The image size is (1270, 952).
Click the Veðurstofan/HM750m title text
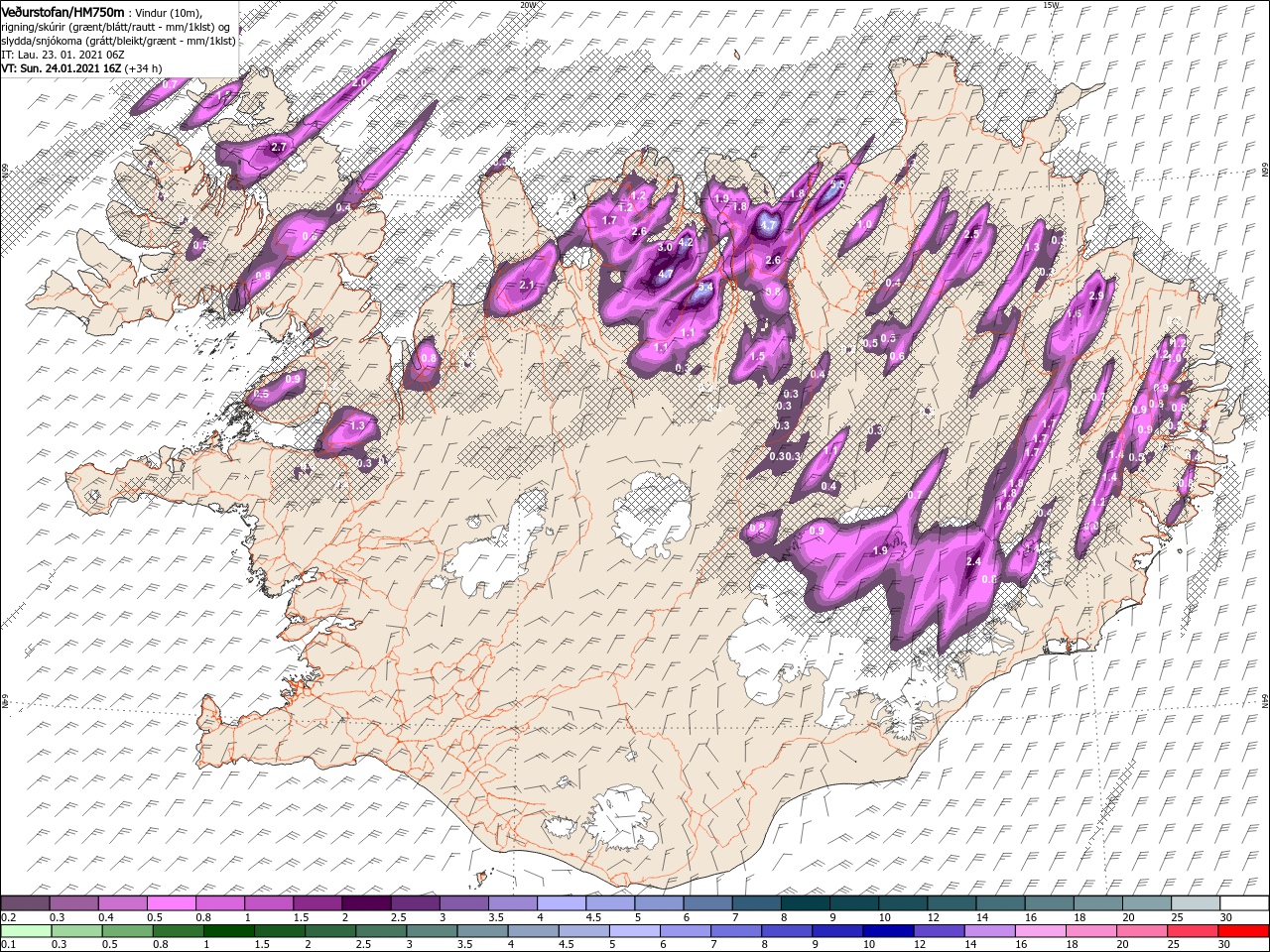[63, 11]
